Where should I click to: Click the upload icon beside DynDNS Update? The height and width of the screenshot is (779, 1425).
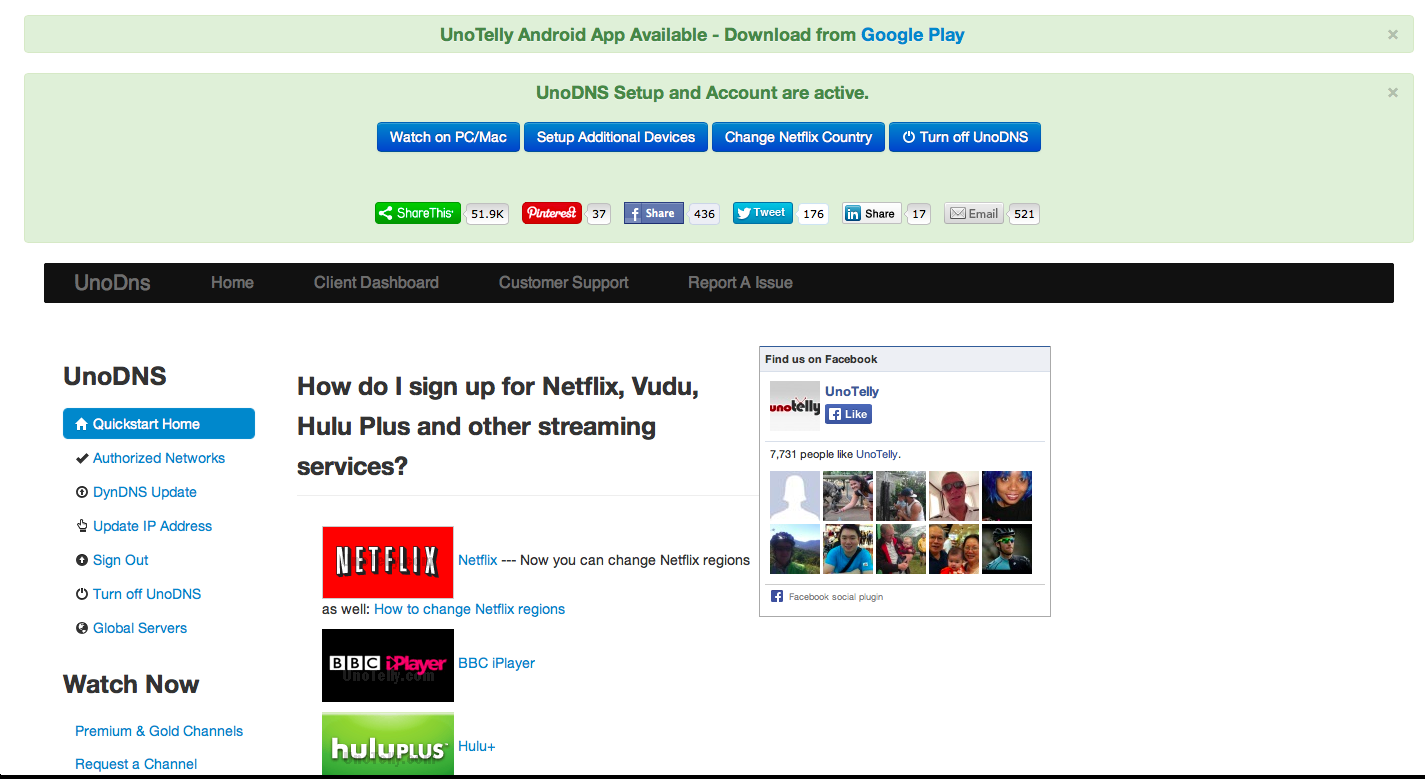82,492
